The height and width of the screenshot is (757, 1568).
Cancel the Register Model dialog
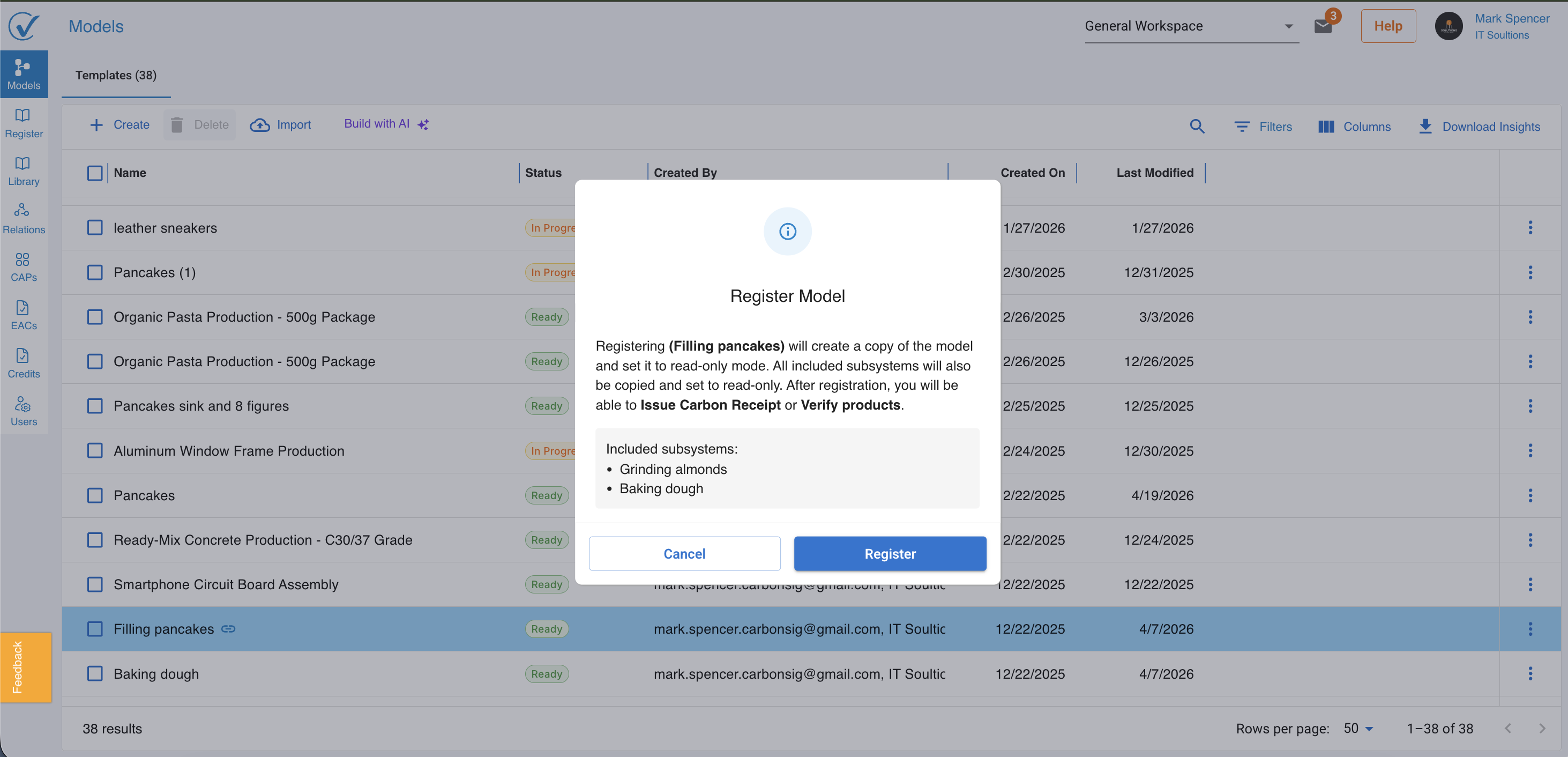click(x=684, y=553)
